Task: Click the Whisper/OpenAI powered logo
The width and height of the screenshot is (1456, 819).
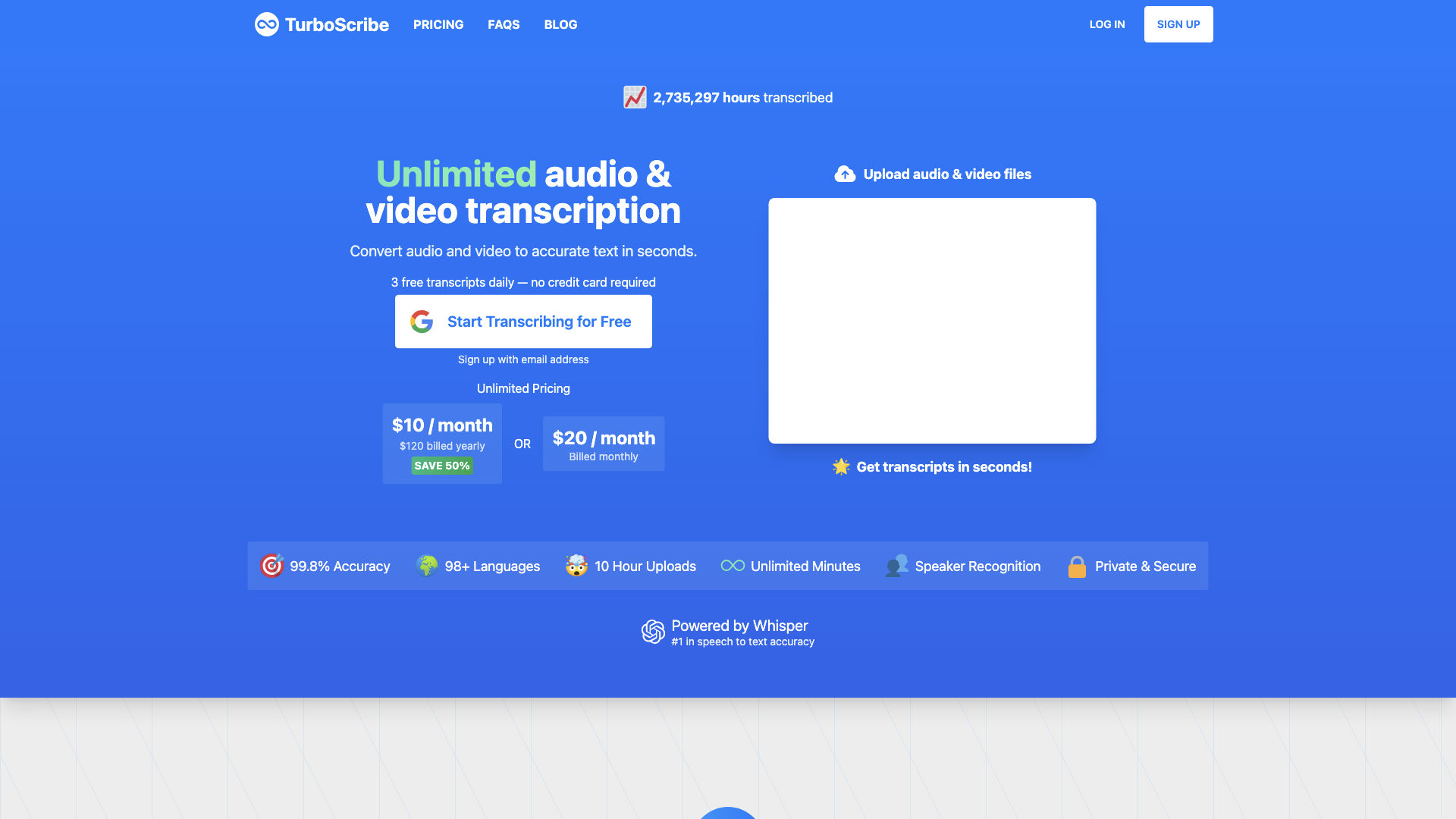Action: 652,632
